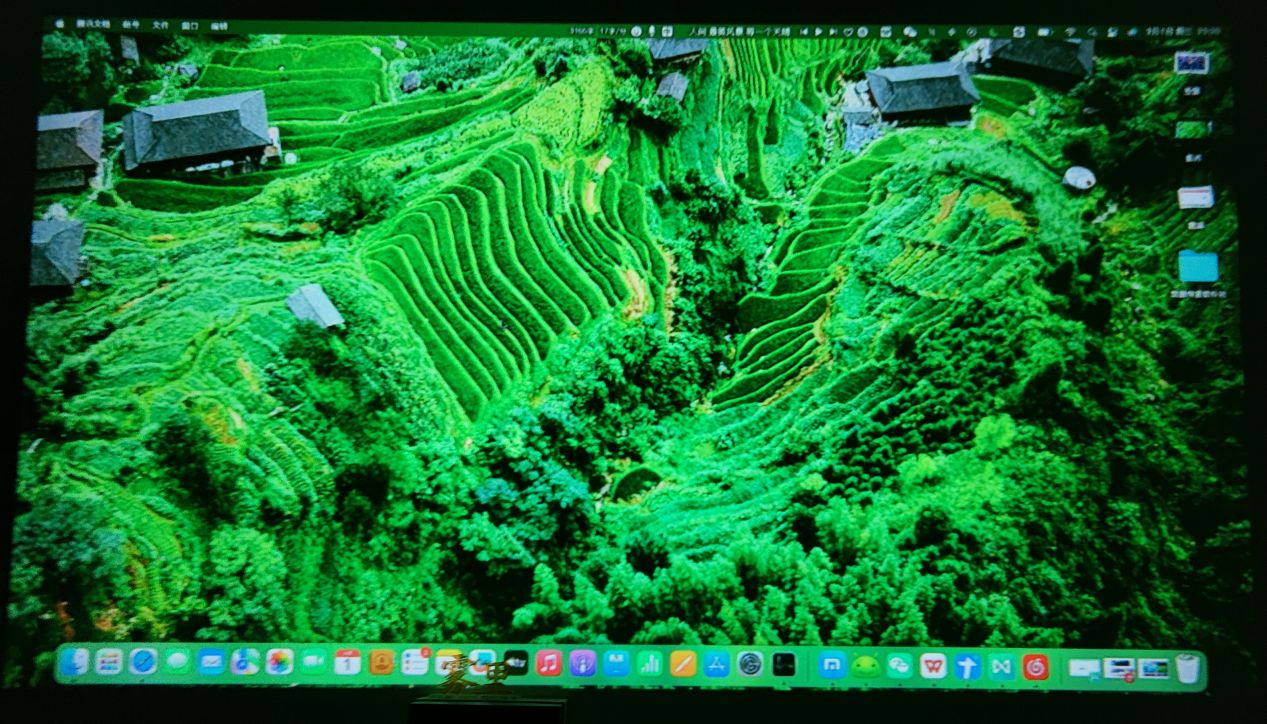Screen dimensions: 1267x724
Task: Open the Messages app in Dock
Action: pos(177,661)
